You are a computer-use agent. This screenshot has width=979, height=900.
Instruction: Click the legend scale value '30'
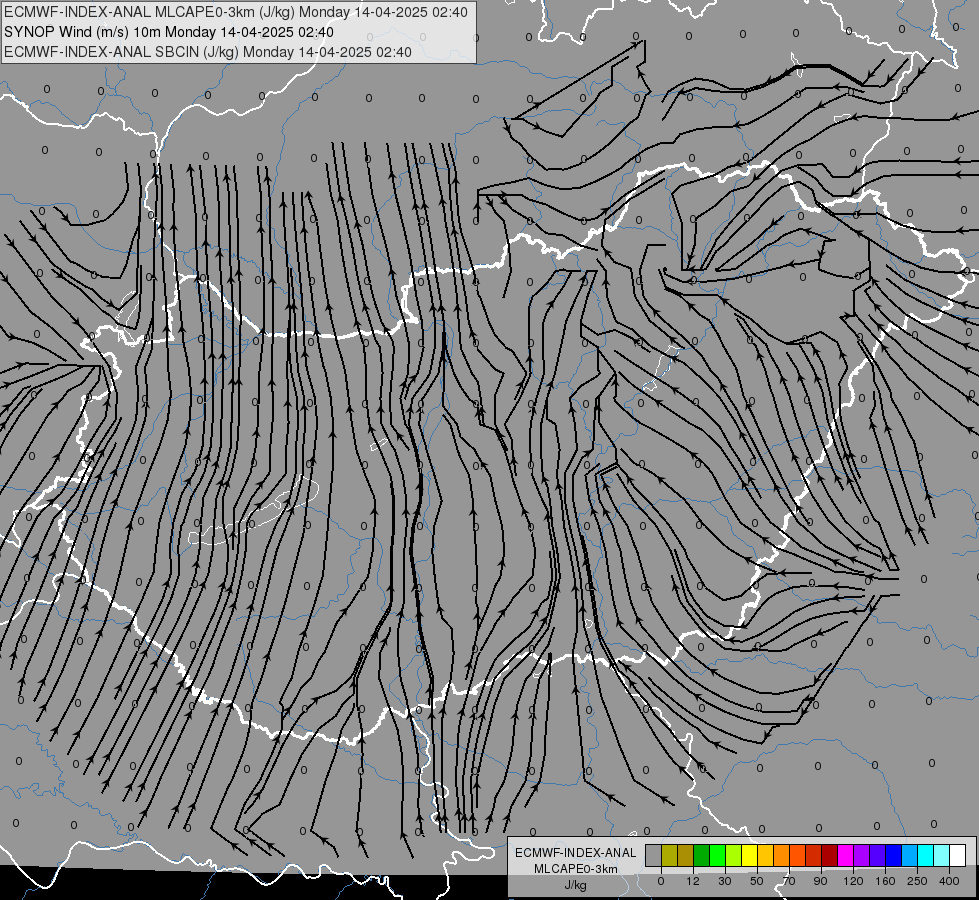pos(725,881)
